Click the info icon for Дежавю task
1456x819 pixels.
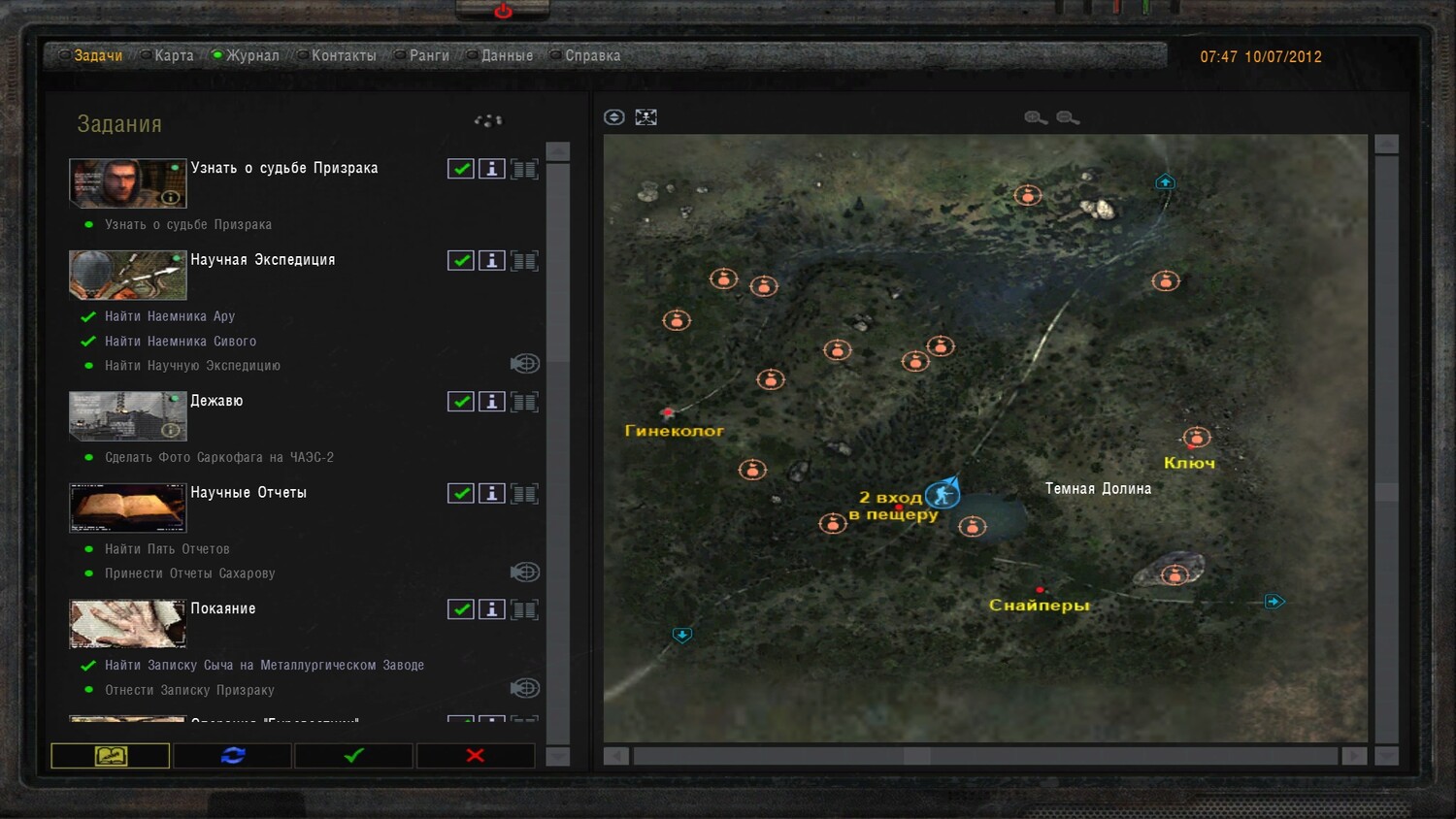(x=492, y=402)
